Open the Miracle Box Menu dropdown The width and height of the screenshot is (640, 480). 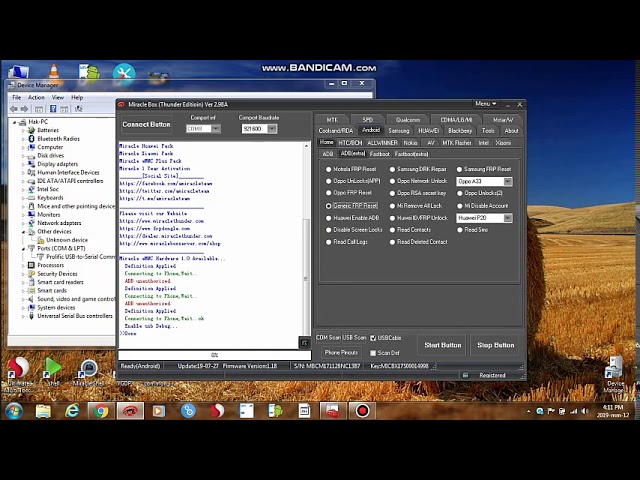[485, 104]
